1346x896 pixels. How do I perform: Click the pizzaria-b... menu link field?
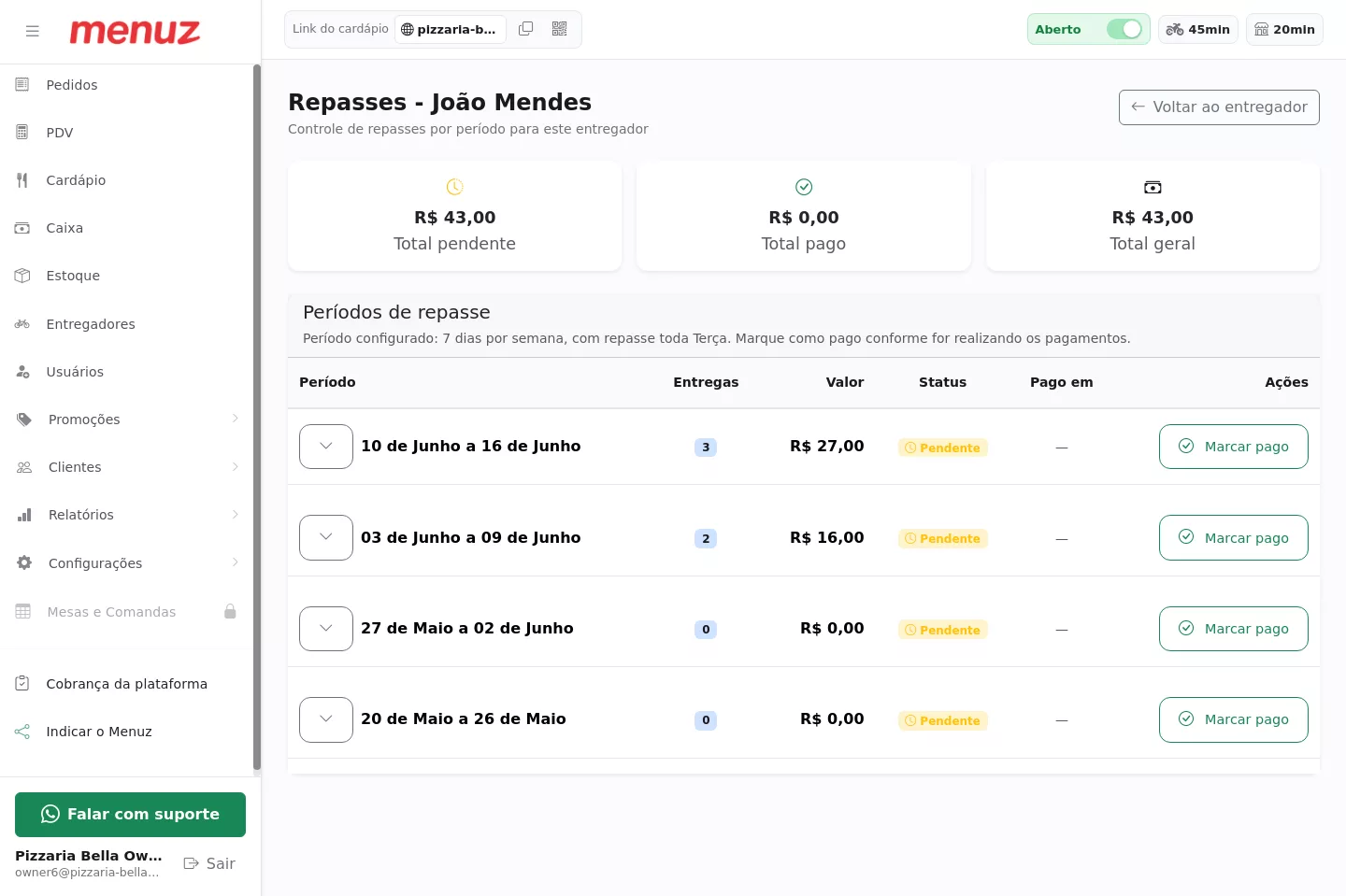(451, 30)
